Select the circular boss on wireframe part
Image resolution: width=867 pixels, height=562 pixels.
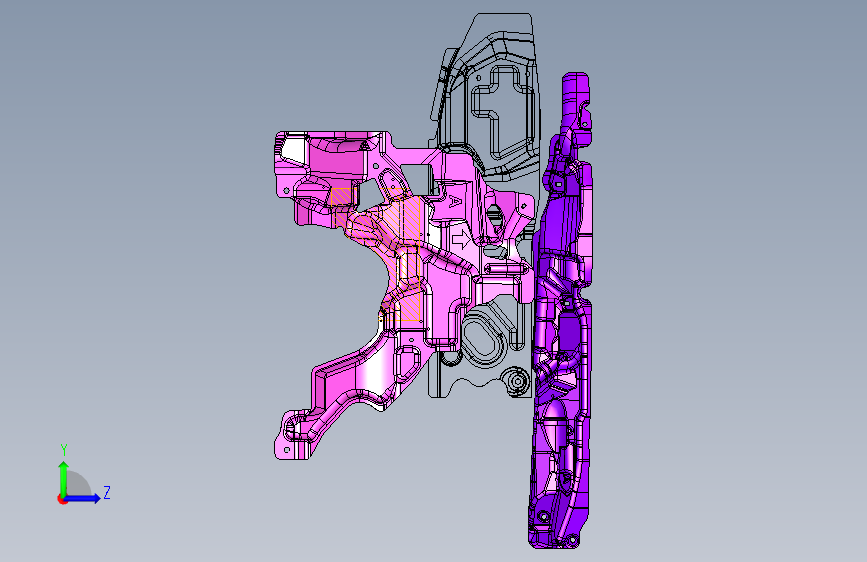click(x=518, y=381)
